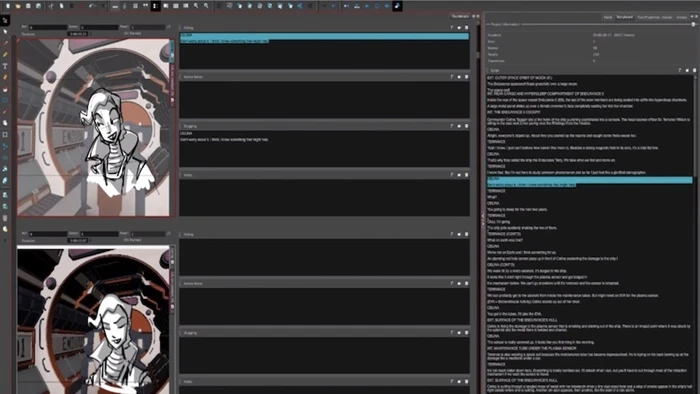
Task: Click the Zoom In magnifier icon
Action: [x=196, y=6]
